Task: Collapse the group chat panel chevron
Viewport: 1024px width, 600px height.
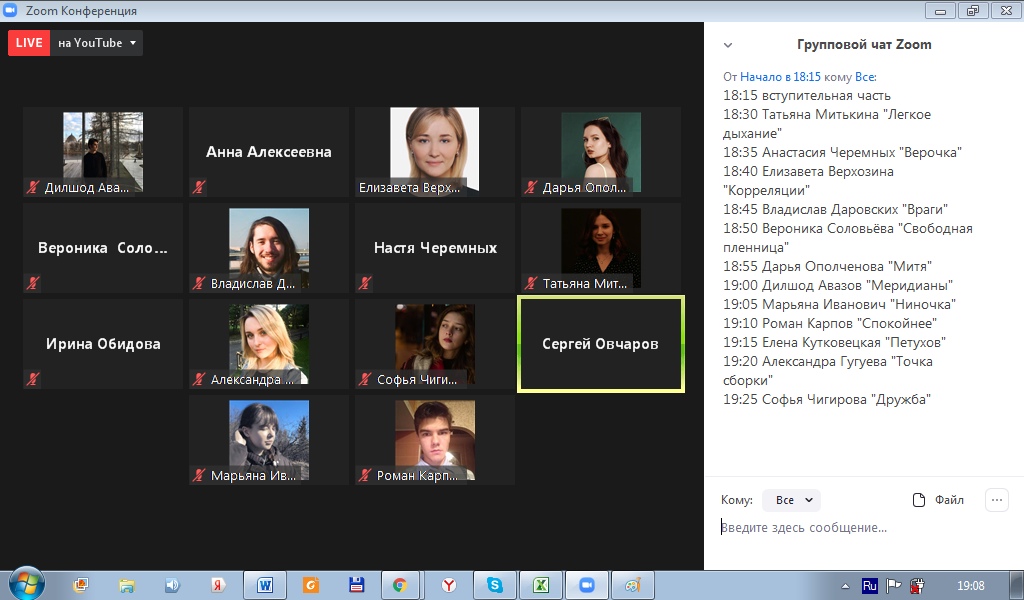Action: [728, 45]
